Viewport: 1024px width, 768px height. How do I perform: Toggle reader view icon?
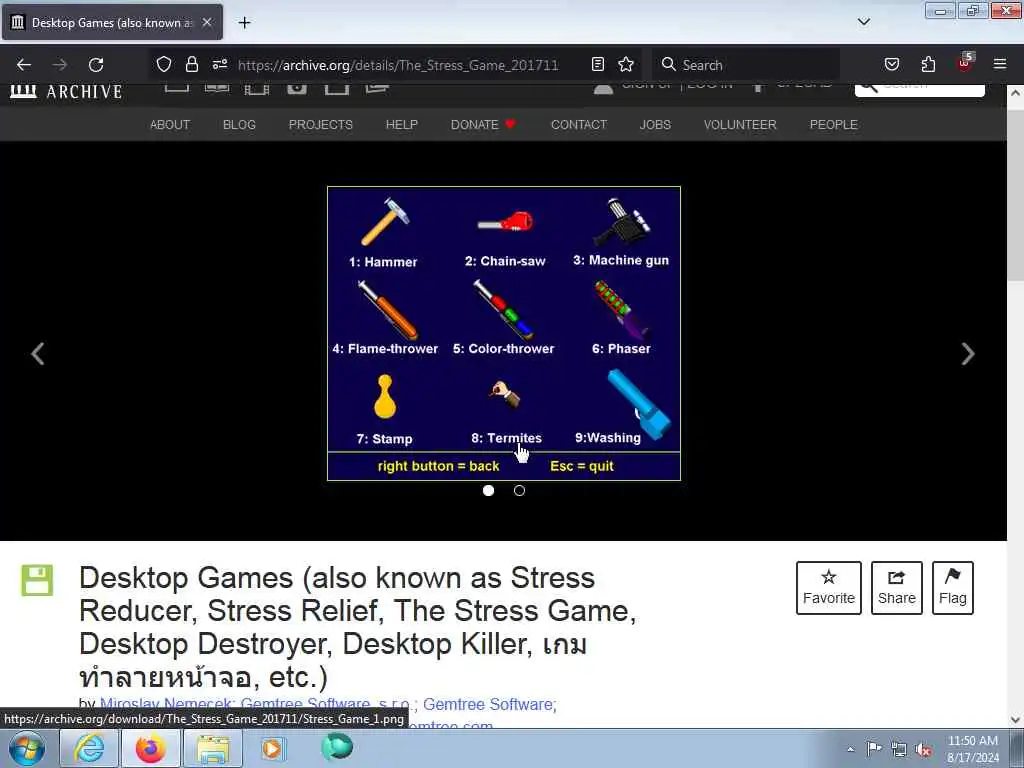click(x=598, y=64)
